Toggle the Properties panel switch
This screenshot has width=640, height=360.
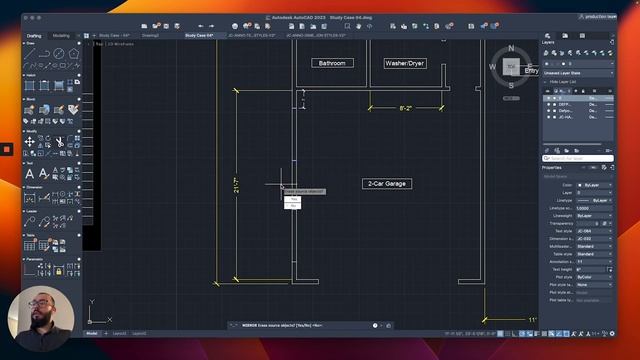click(593, 168)
